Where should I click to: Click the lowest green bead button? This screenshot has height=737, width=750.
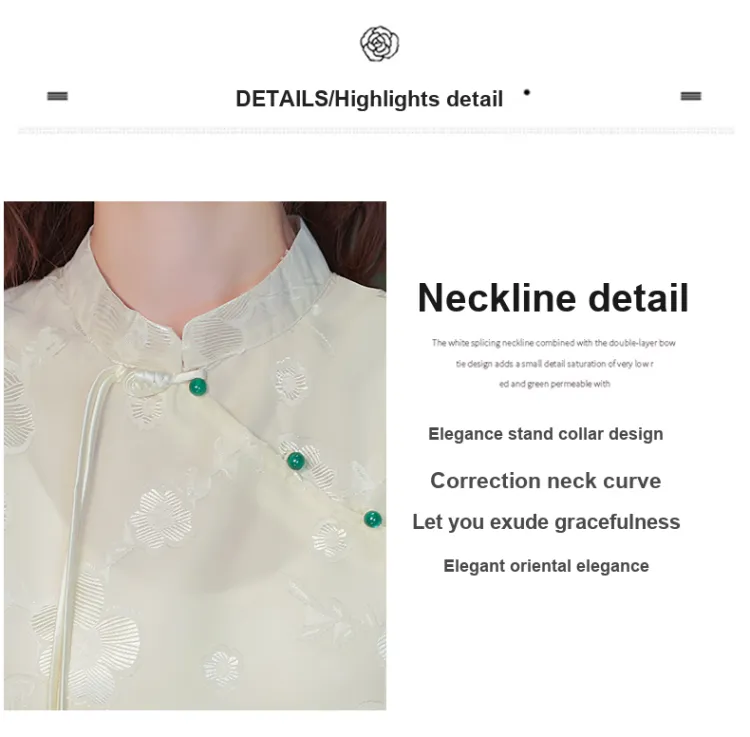pos(373,519)
